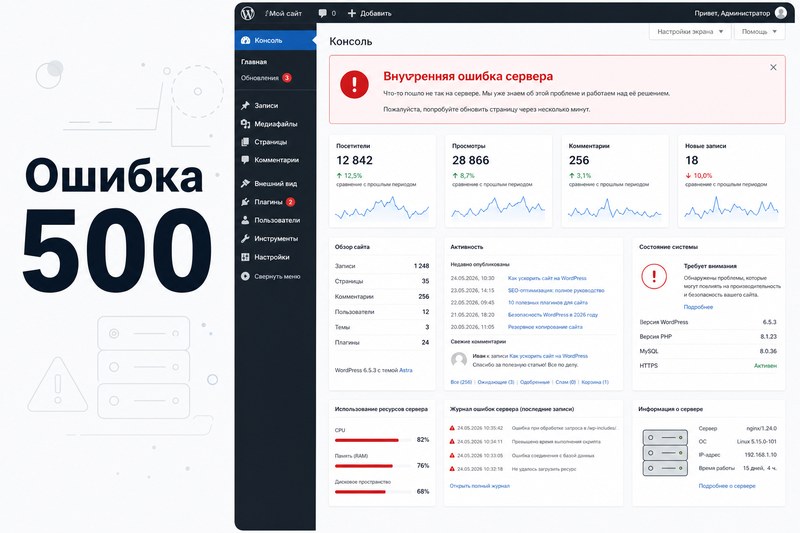Click the Версия PHP value 8.1.23
The width and height of the screenshot is (800, 533).
768,337
